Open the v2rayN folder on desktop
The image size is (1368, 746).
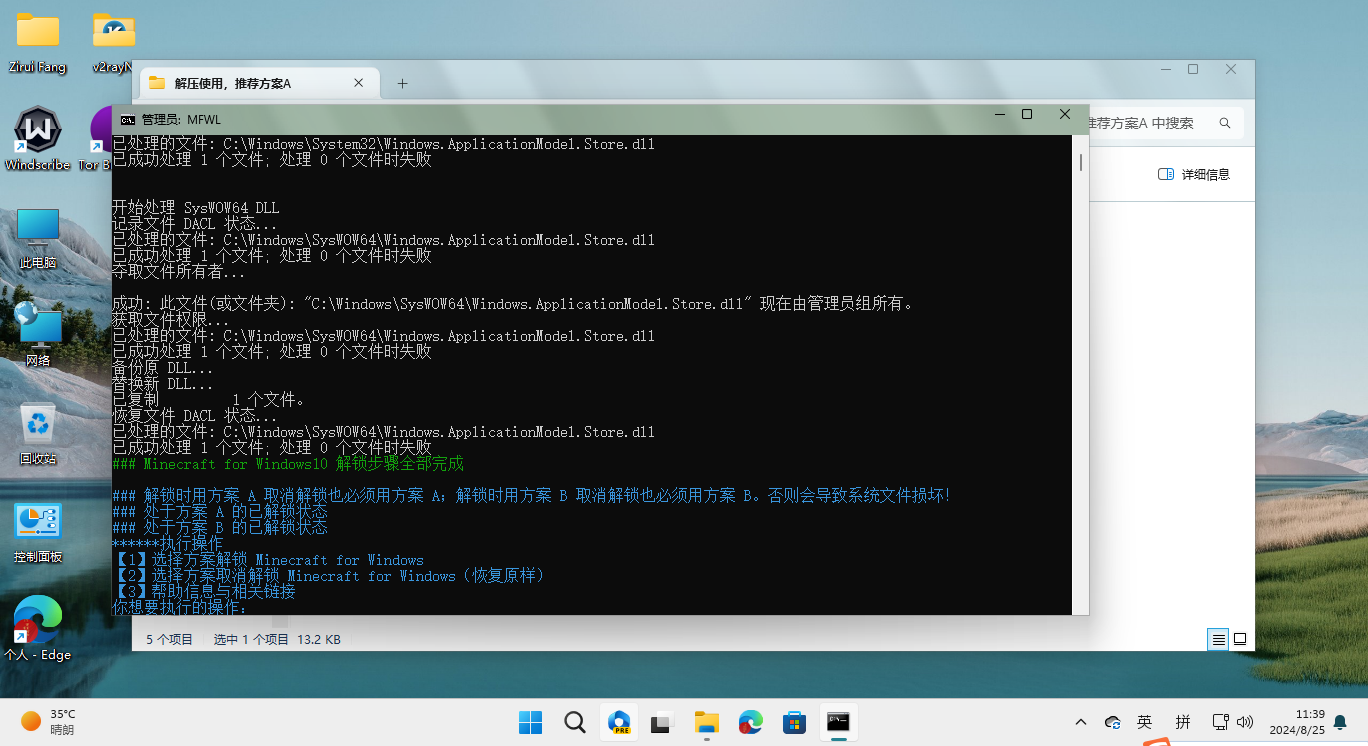click(115, 43)
